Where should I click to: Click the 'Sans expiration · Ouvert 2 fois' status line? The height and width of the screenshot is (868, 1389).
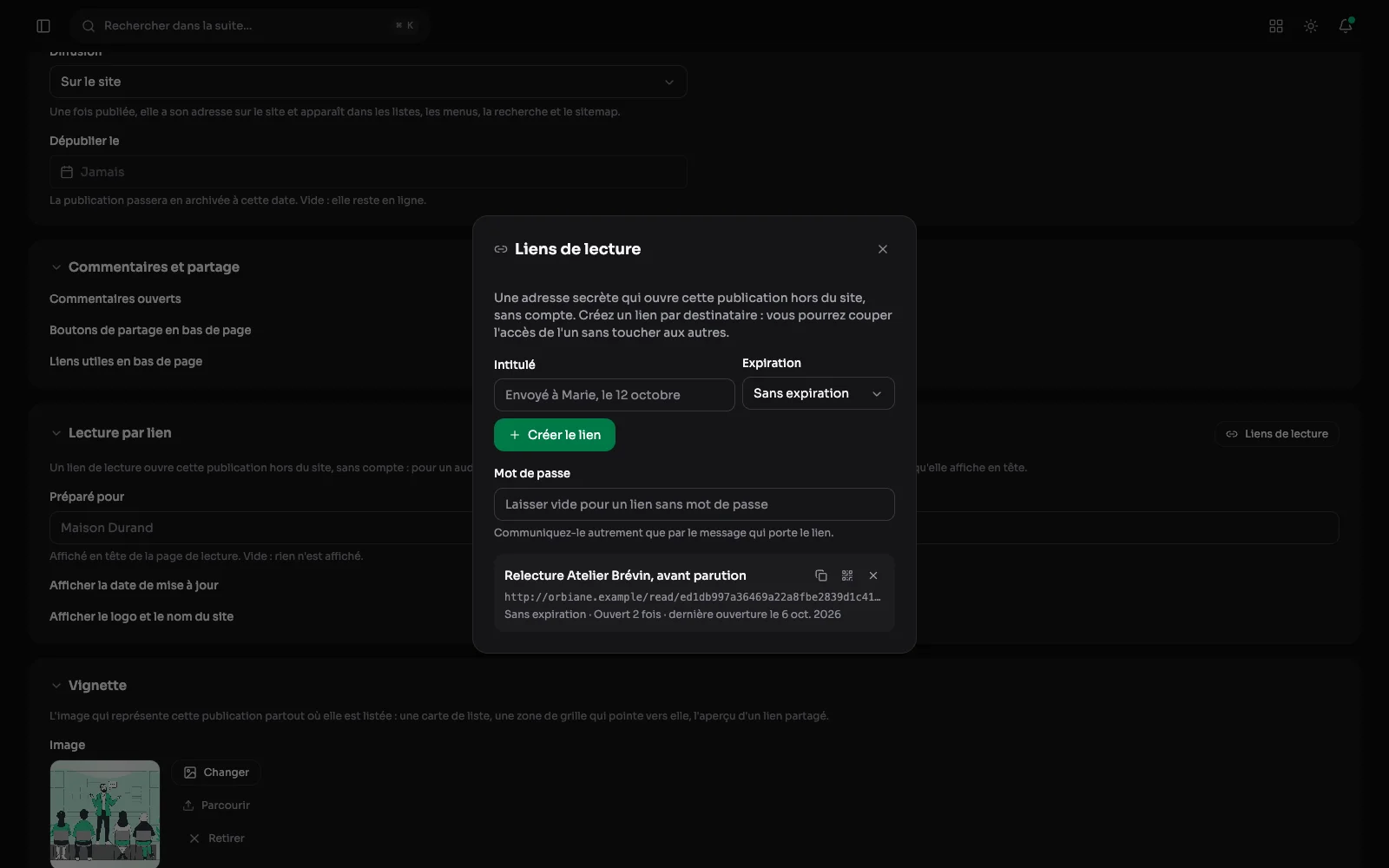click(673, 615)
